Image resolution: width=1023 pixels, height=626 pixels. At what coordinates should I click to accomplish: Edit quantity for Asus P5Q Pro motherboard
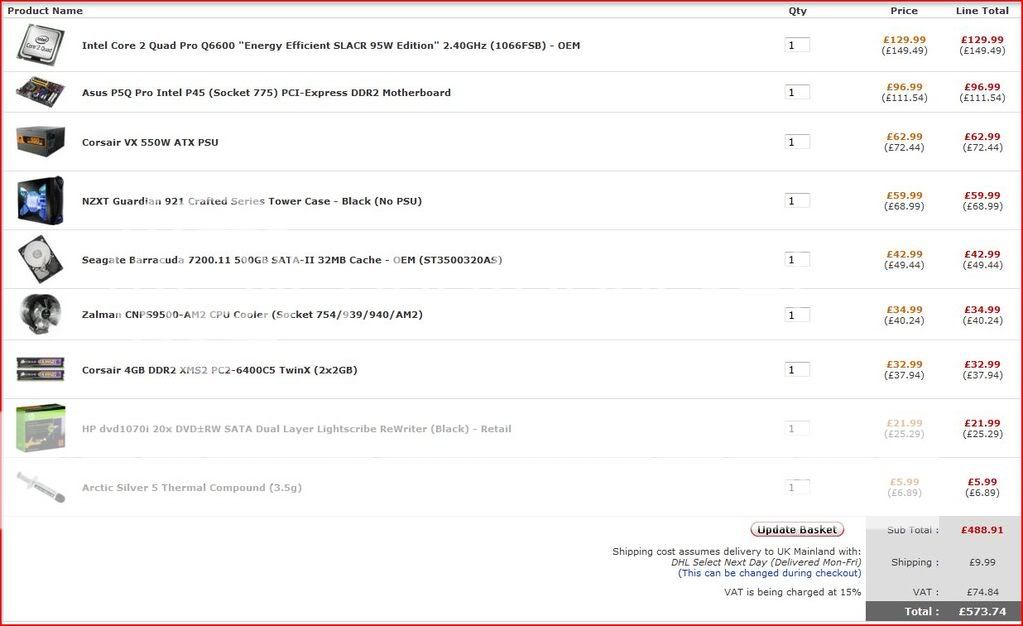pos(797,92)
